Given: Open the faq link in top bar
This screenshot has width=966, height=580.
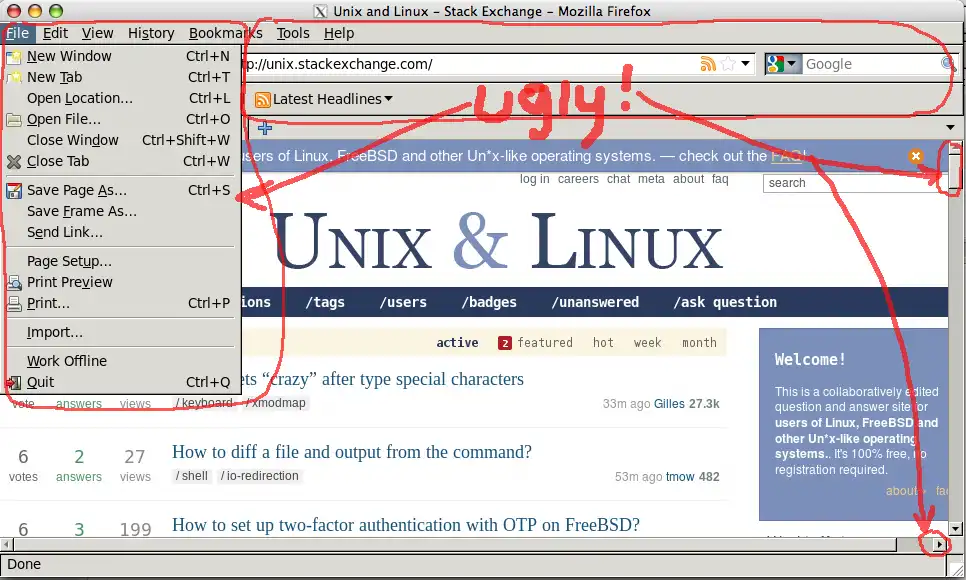Looking at the screenshot, I should coord(720,179).
